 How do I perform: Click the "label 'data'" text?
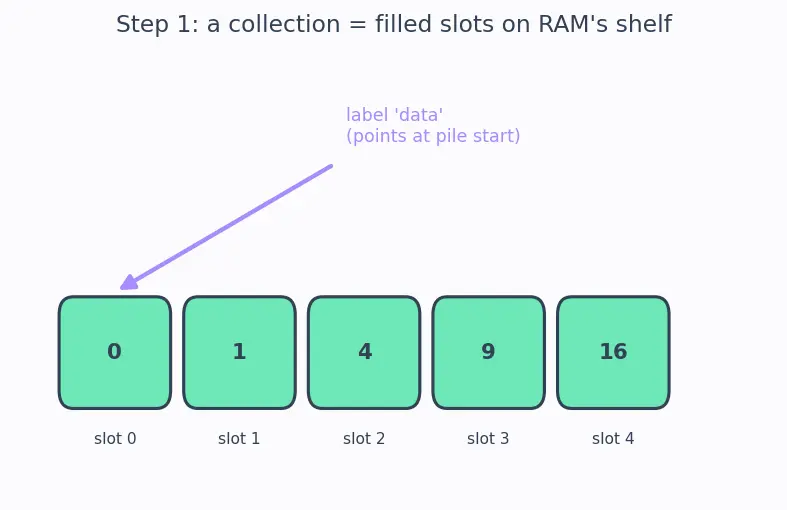click(395, 115)
